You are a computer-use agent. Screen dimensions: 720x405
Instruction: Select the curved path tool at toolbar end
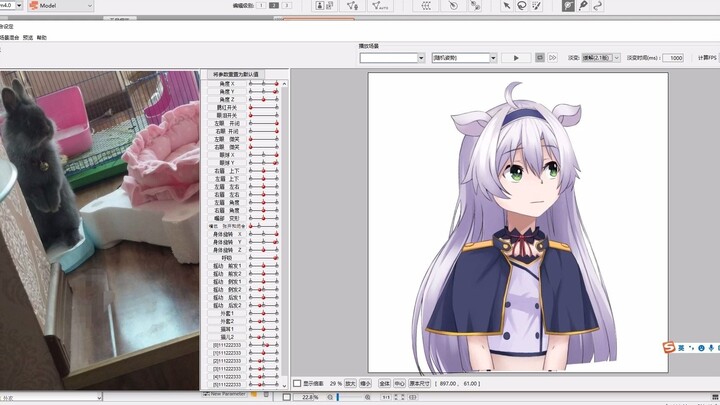click(x=597, y=6)
